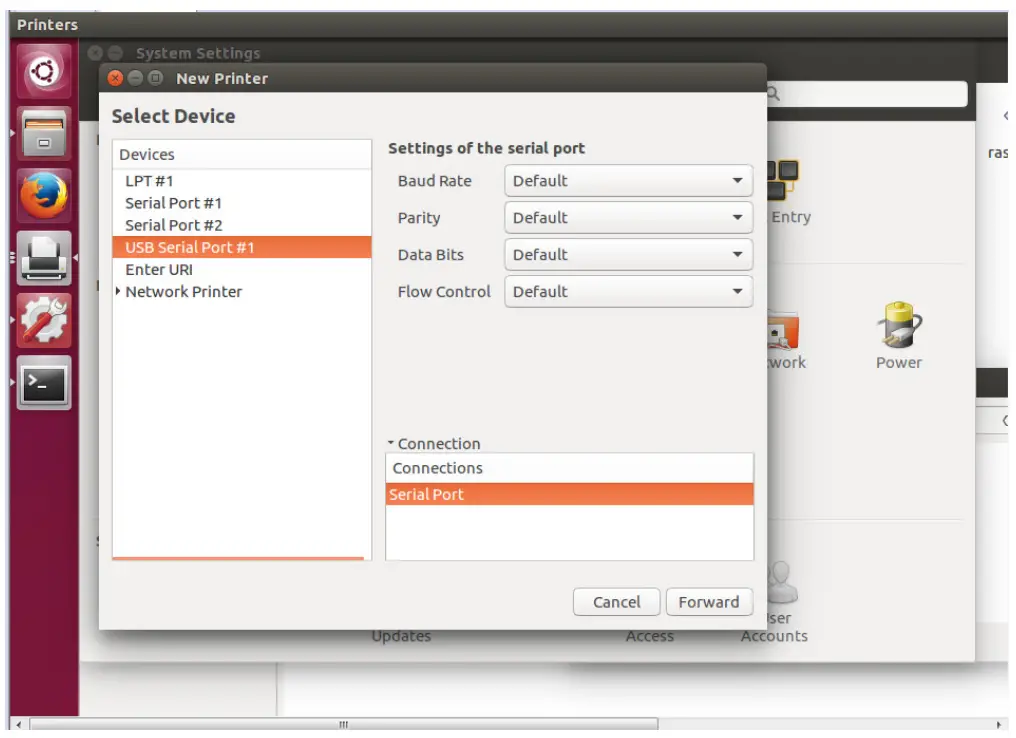The height and width of the screenshot is (738, 1016).
Task: Click the Connections column header
Action: (570, 468)
